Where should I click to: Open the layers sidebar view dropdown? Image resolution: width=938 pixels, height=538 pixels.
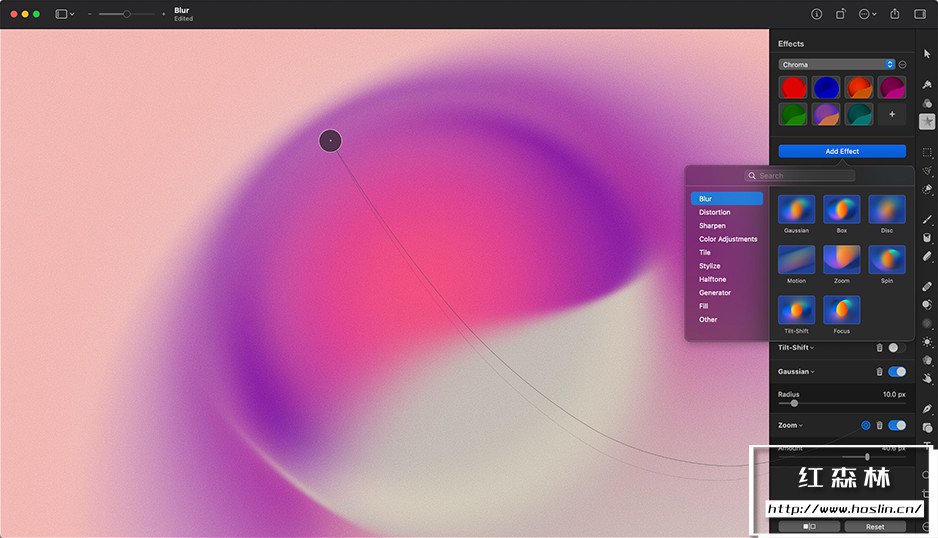(x=65, y=14)
